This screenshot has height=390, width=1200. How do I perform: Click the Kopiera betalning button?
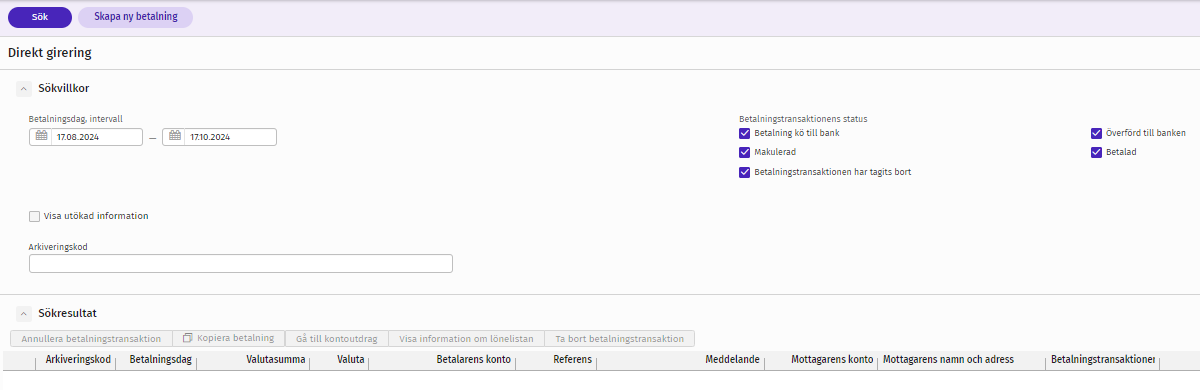(228, 339)
